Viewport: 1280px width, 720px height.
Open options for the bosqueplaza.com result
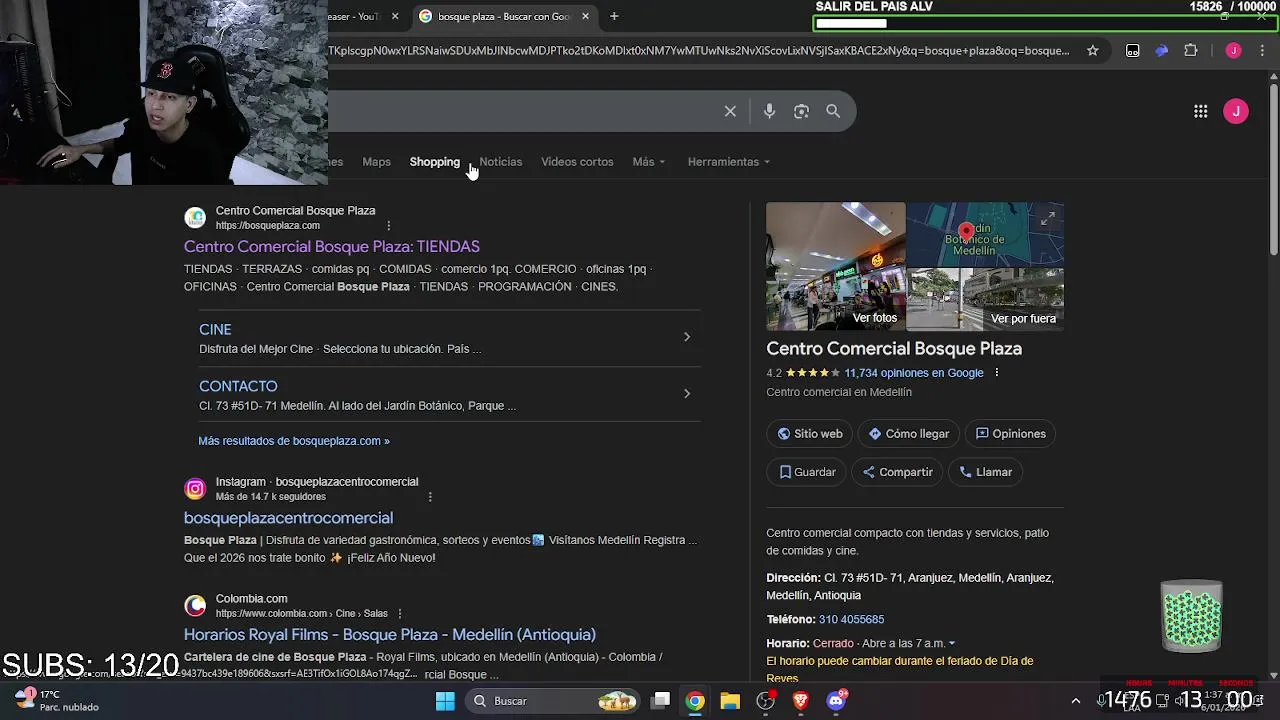[x=389, y=225]
